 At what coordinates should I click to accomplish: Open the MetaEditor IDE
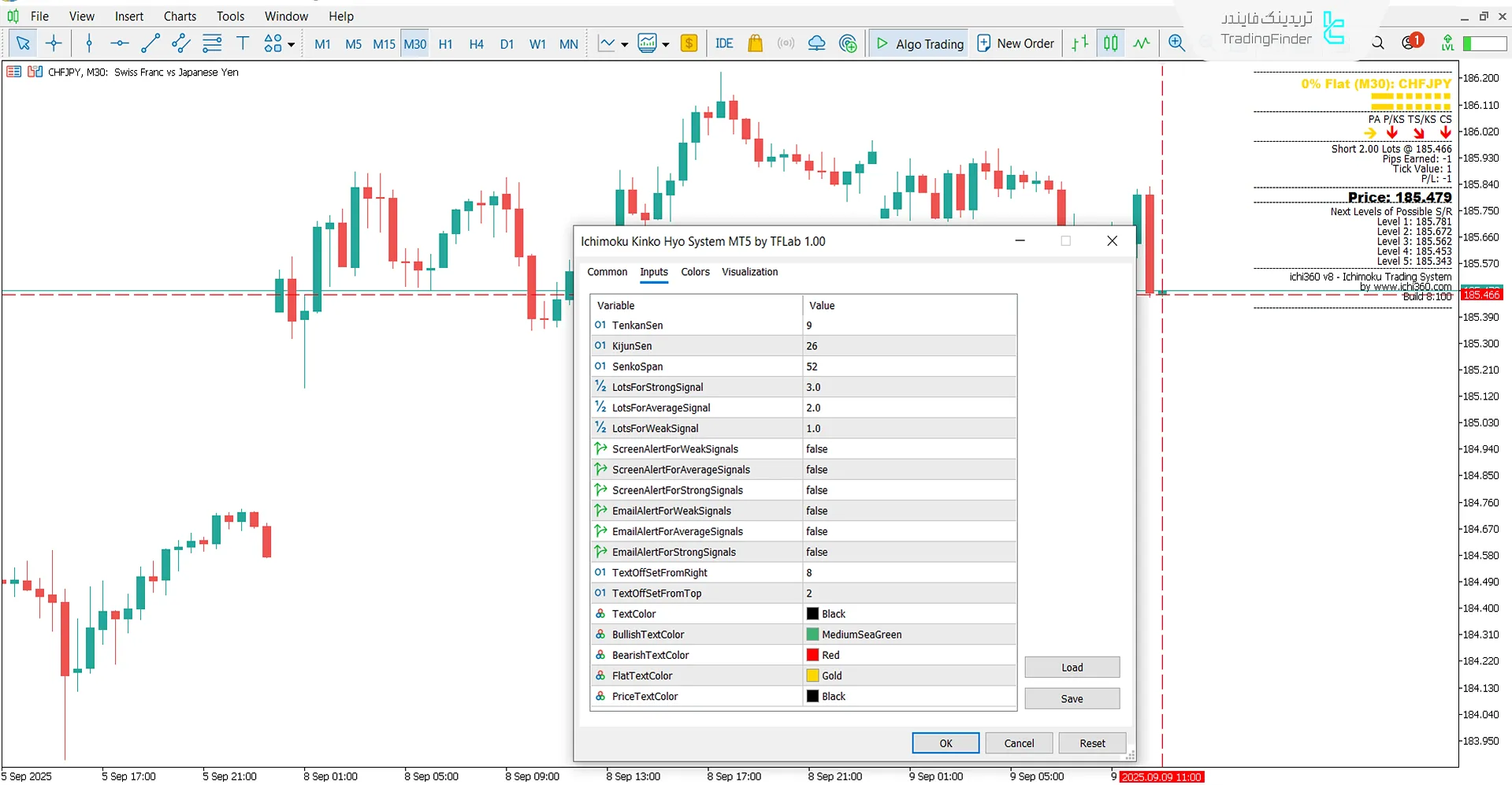(724, 43)
